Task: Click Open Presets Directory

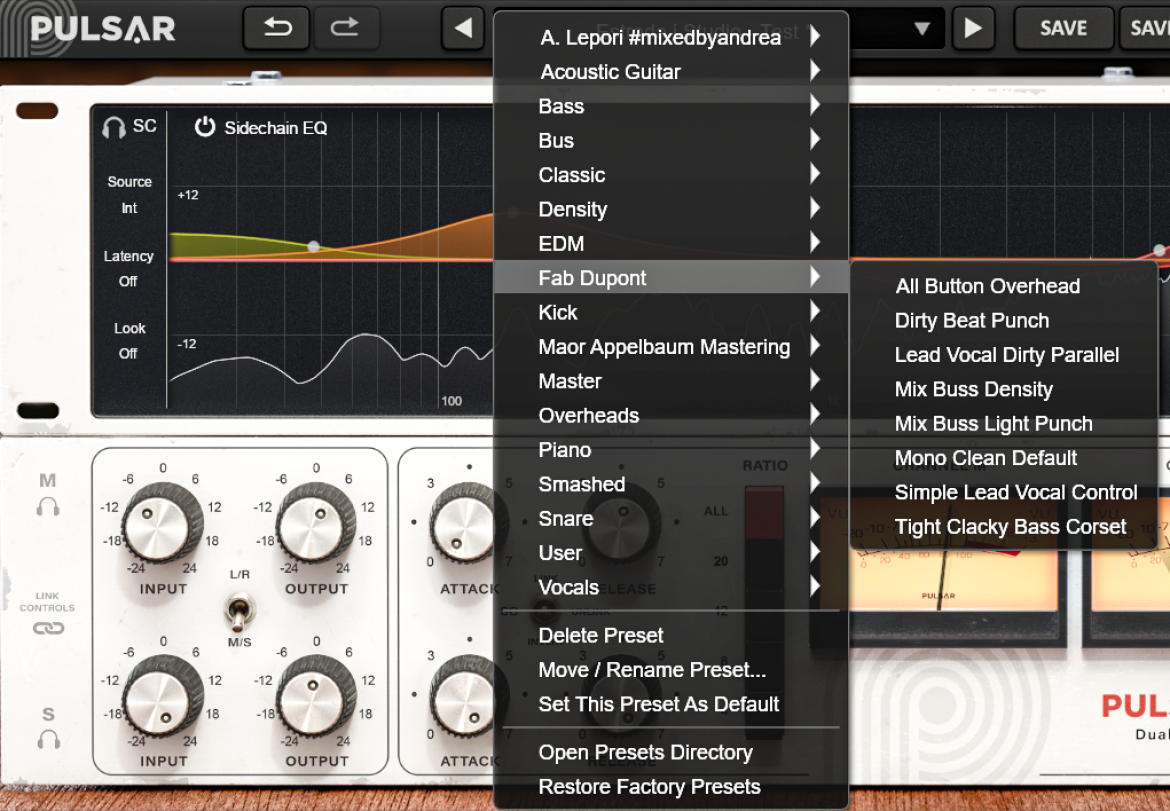Action: coord(671,752)
